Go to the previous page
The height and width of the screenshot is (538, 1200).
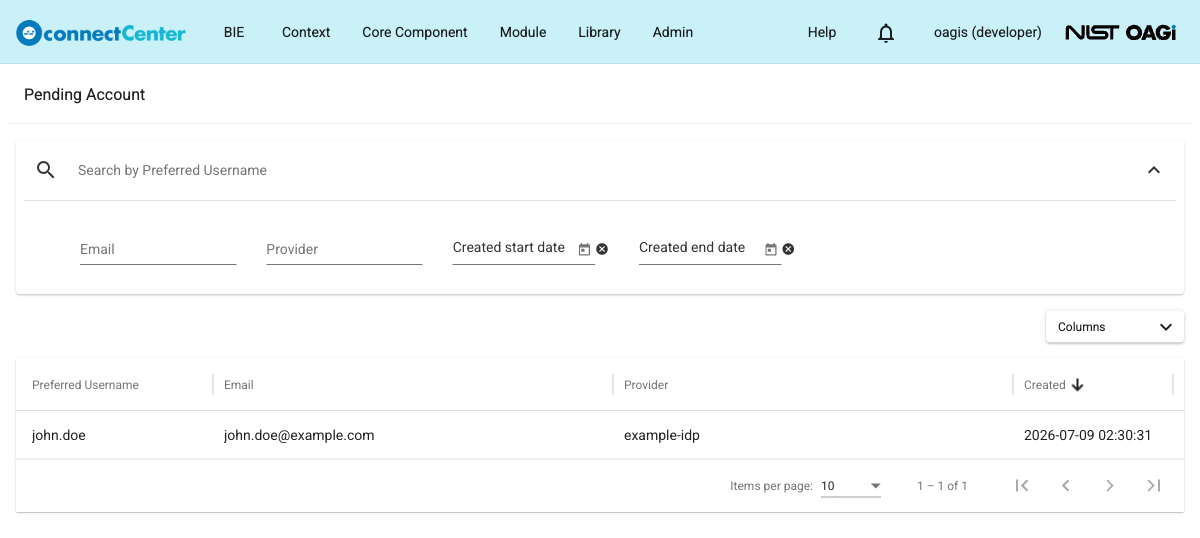point(1066,486)
